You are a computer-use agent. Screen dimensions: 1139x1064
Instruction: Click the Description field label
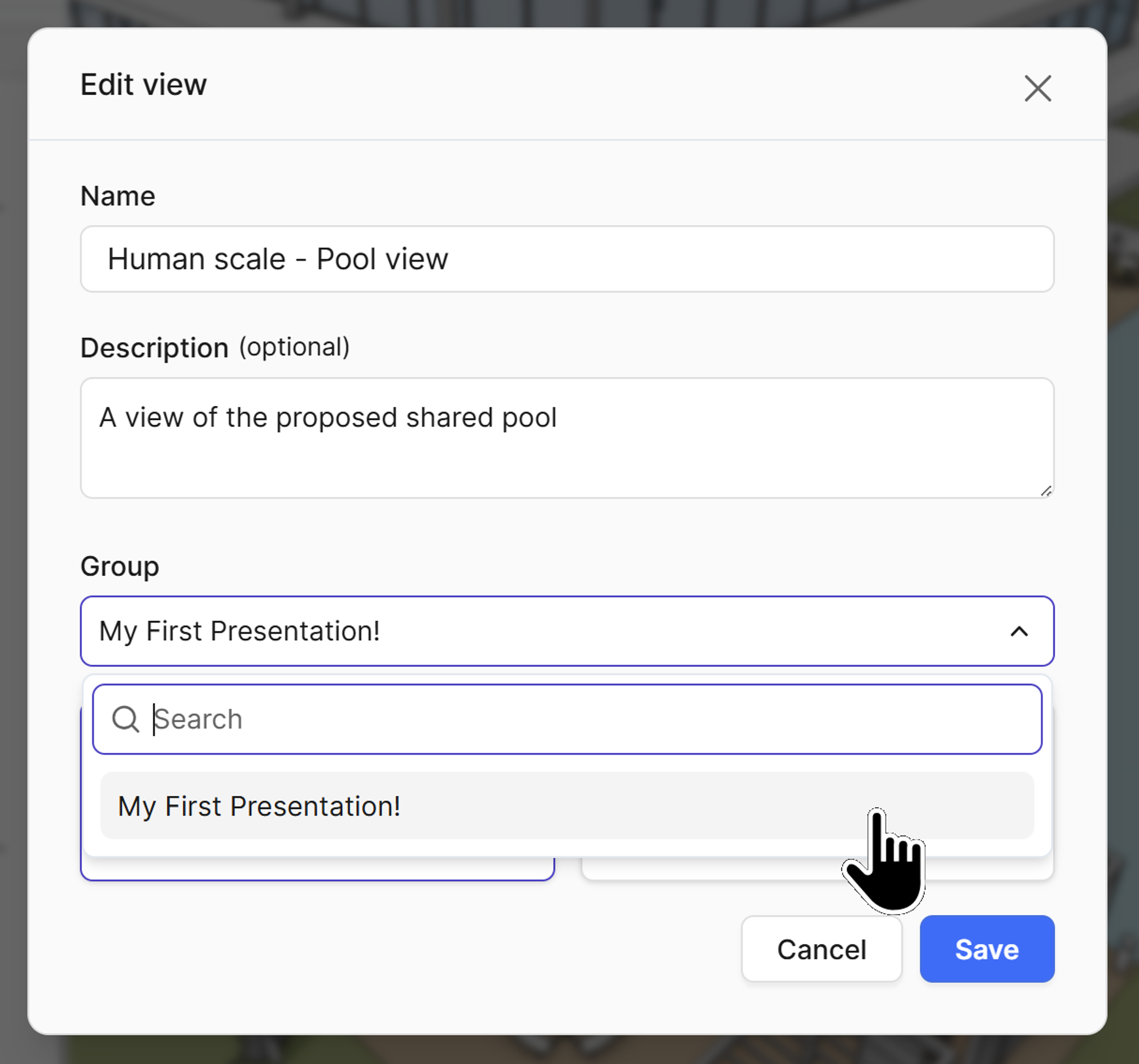(154, 348)
